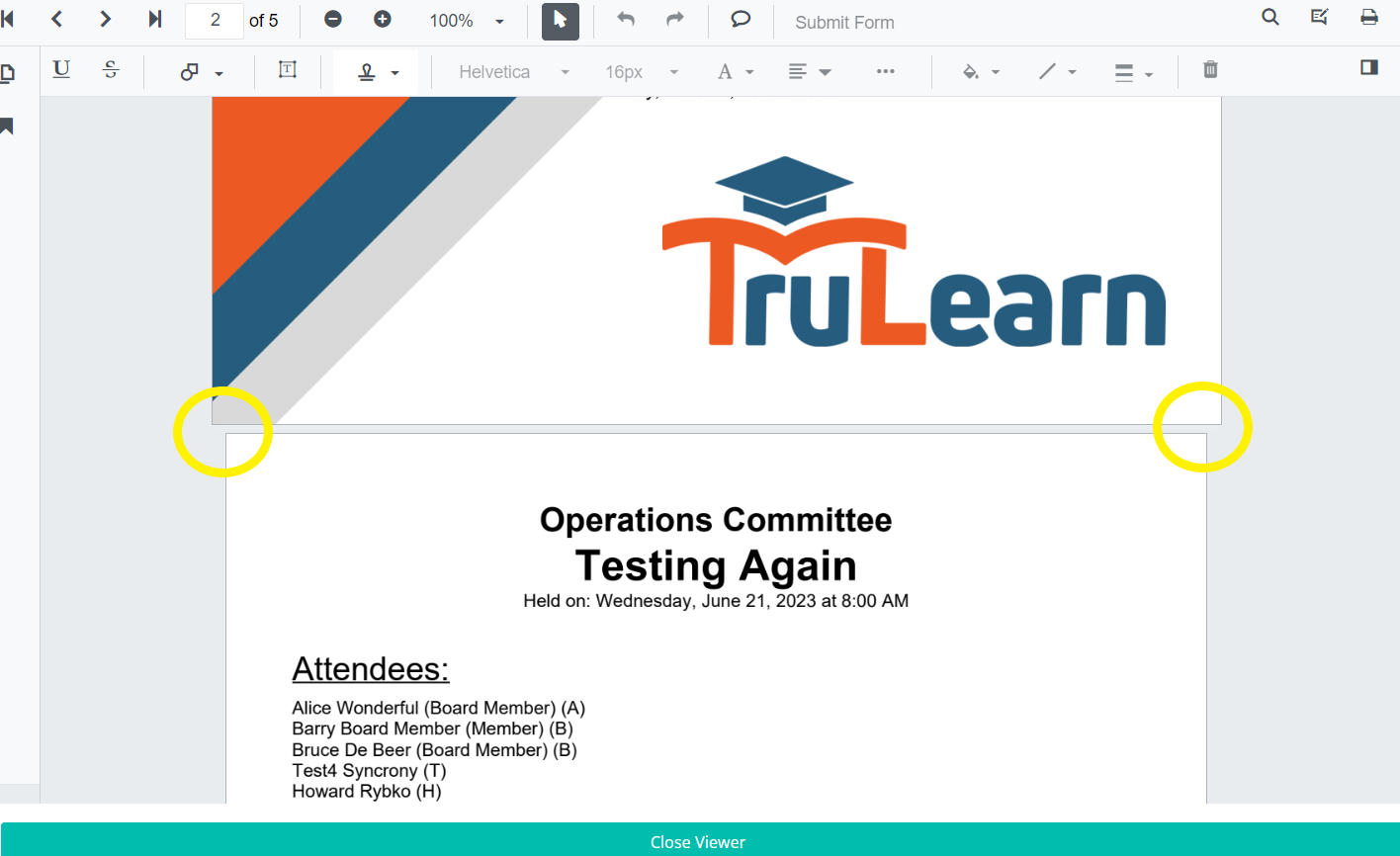Open the line thickness dropdown
The image size is (1400, 856).
[1133, 73]
